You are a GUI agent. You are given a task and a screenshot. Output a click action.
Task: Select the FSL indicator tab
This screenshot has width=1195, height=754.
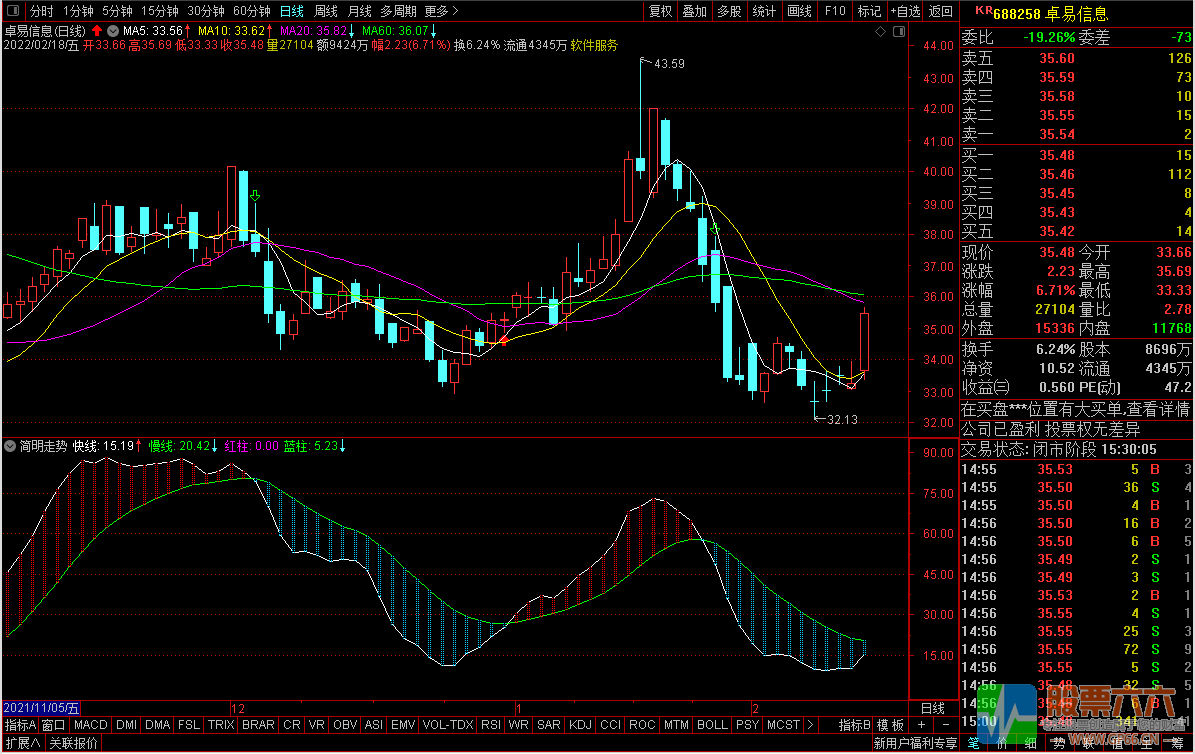[188, 725]
